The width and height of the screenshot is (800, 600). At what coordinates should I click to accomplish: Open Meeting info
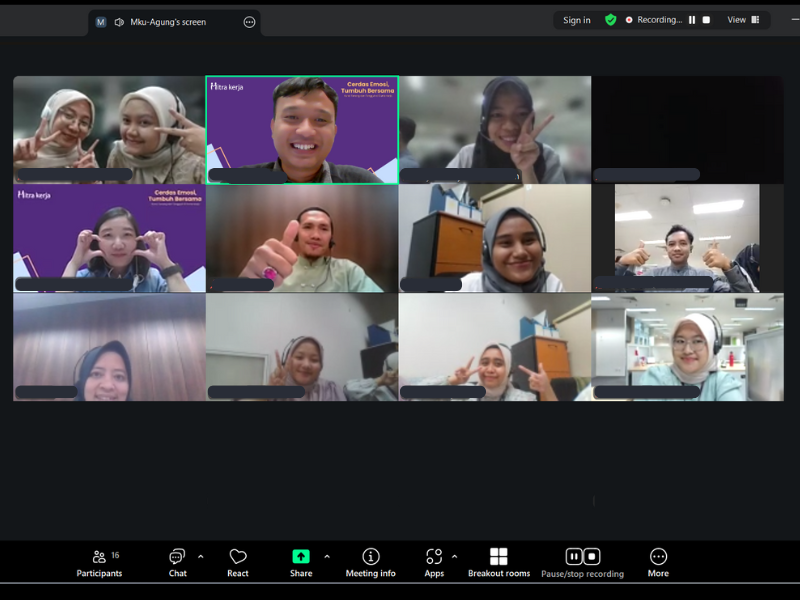370,563
